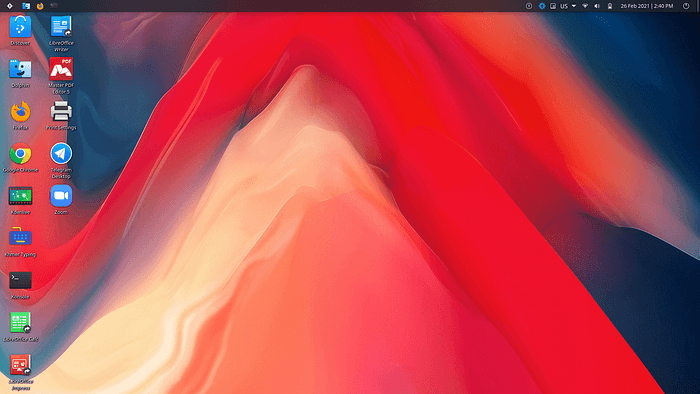This screenshot has height=394, width=700.
Task: Expand the system tray hidden icons arrow
Action: click(x=574, y=6)
